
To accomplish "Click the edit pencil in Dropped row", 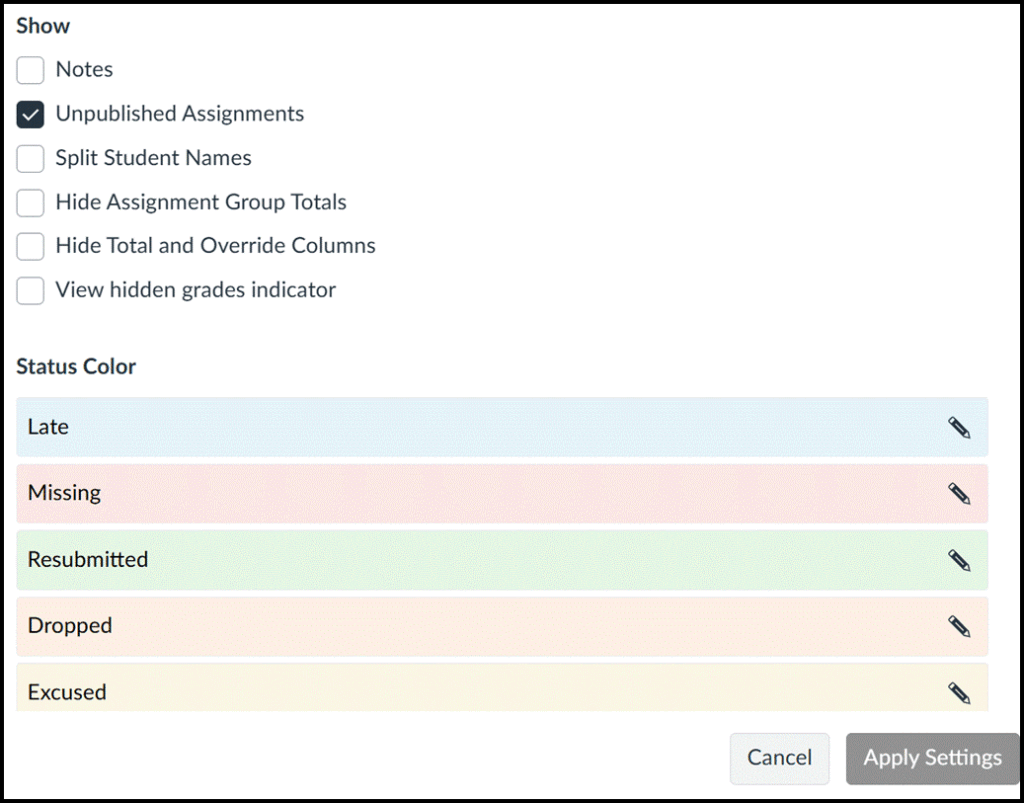I will click(x=959, y=626).
